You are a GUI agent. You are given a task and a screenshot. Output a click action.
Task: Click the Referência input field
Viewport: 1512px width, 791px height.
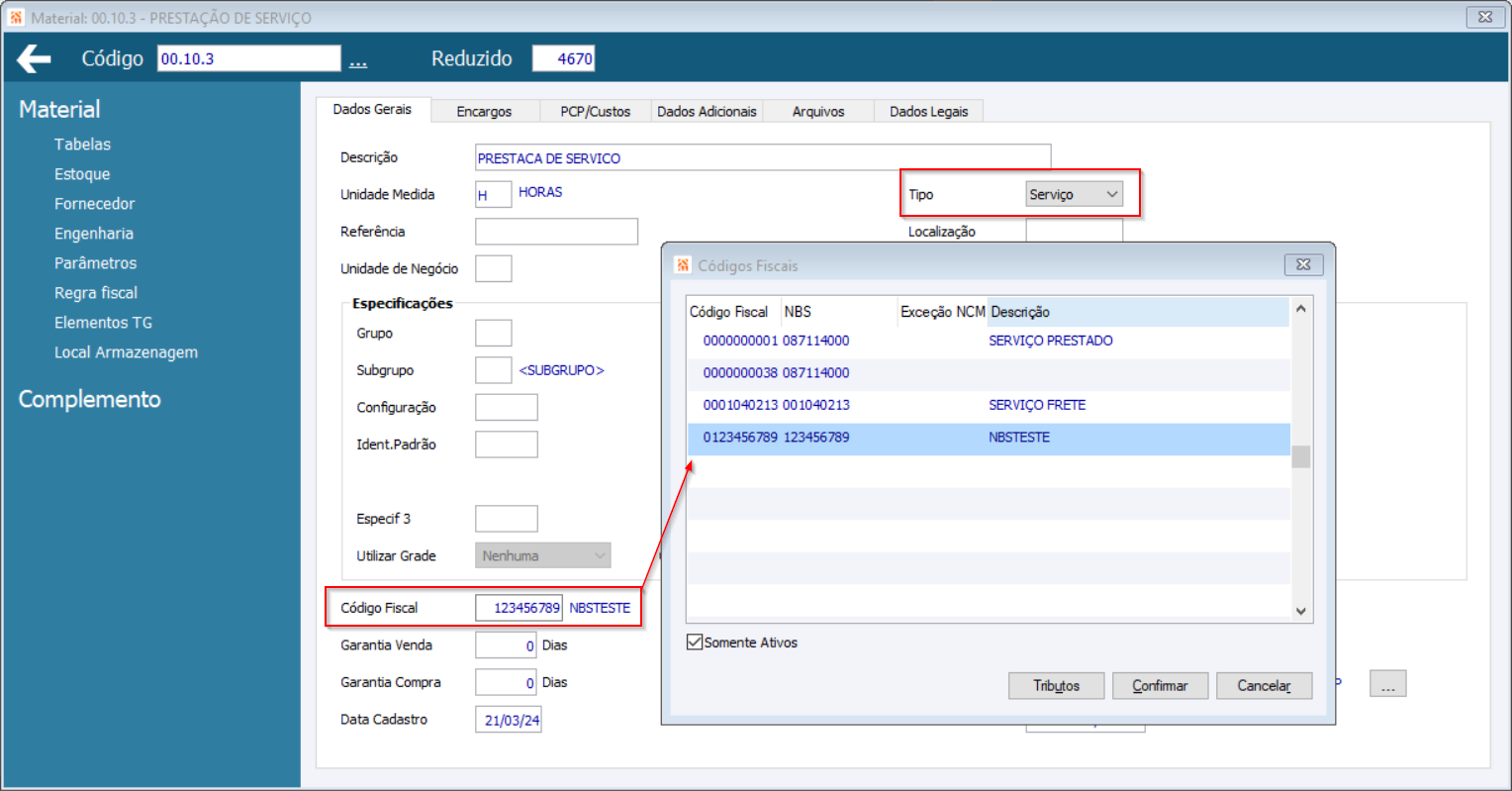coord(556,232)
